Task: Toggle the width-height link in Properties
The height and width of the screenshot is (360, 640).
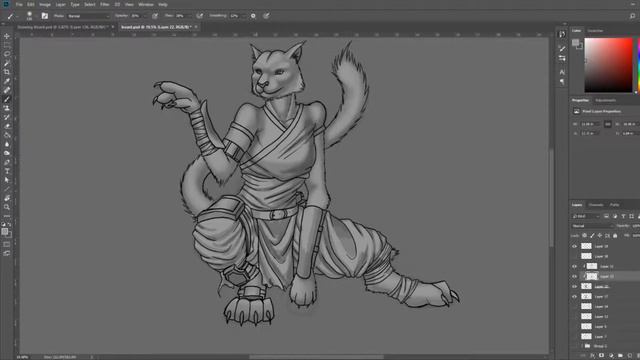Action: click(x=607, y=124)
